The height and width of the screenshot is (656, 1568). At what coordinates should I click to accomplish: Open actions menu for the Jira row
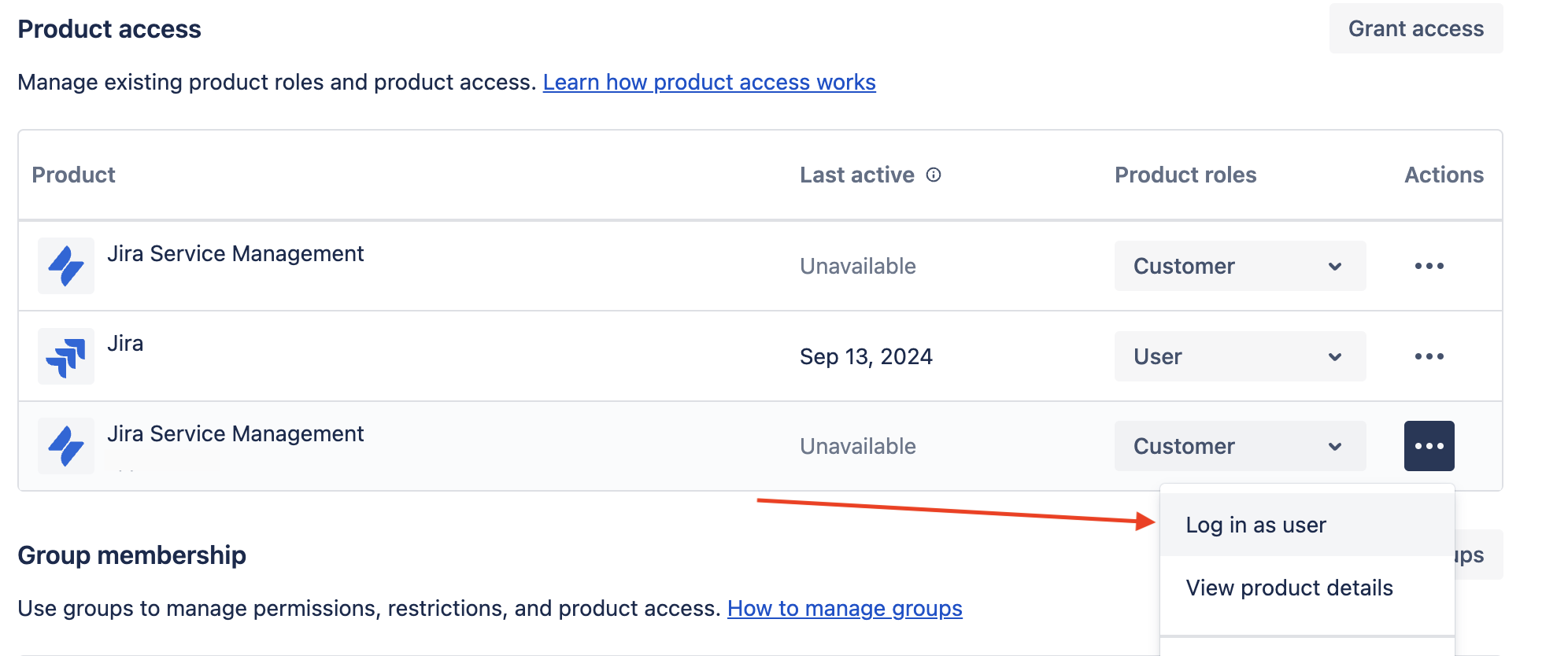pos(1429,356)
